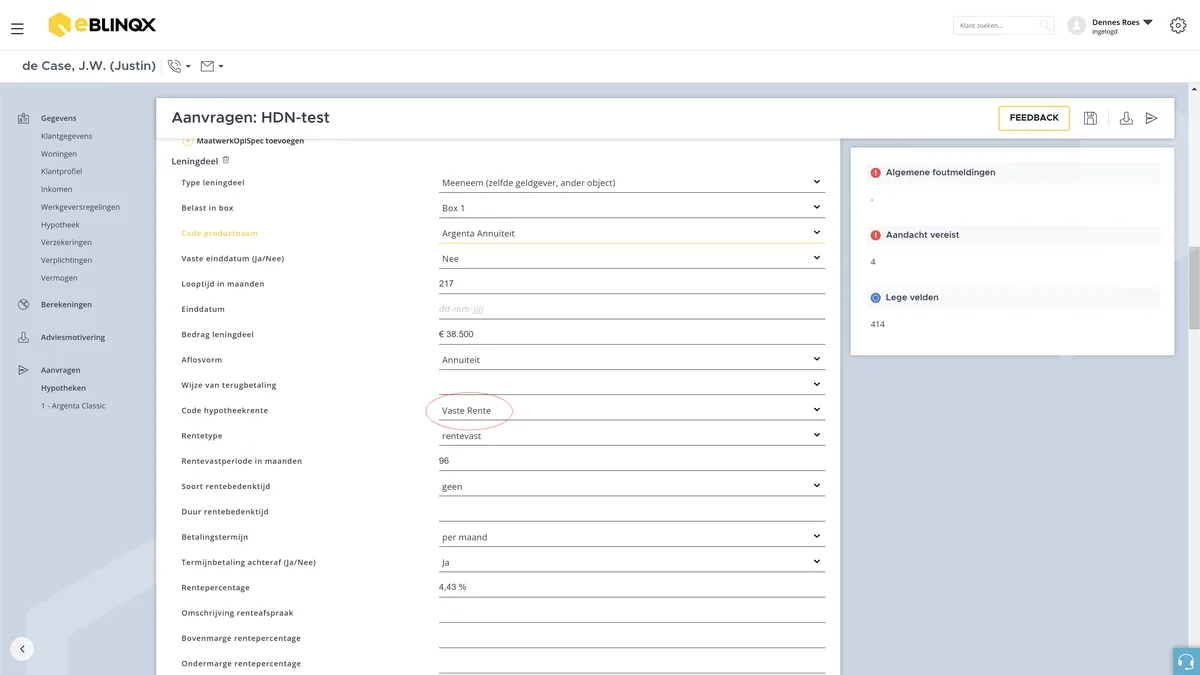Screen dimensions: 1200x675
Task: Open Woningen in the sidebar
Action: [x=59, y=154]
